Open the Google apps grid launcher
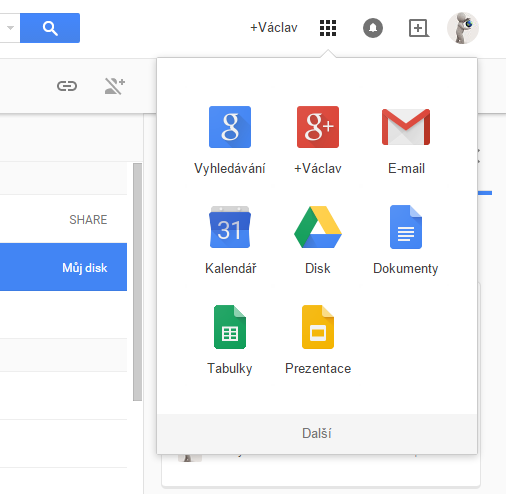506x494 pixels. 328,28
